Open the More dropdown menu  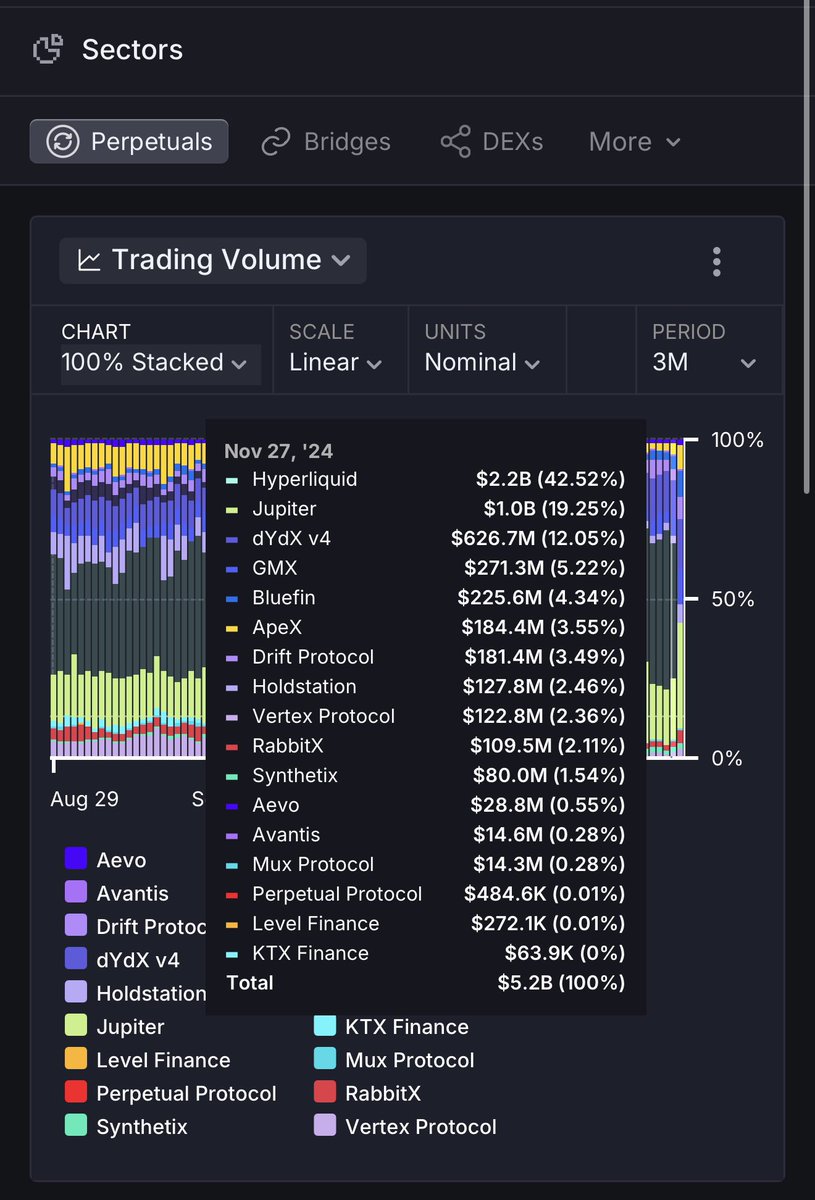(x=635, y=142)
